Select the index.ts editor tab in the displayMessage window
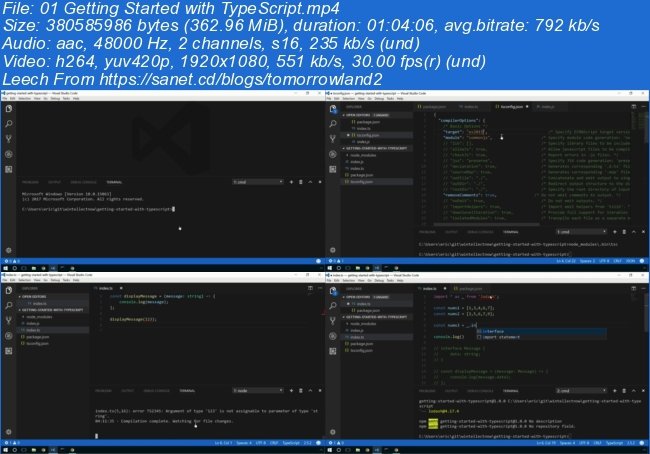Viewport: 650px width, 454px height. [106, 288]
